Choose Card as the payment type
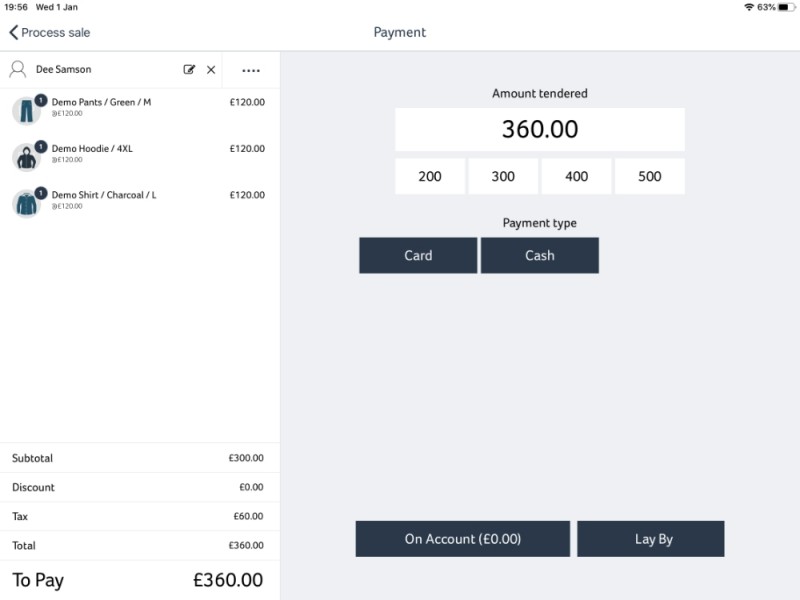This screenshot has width=800, height=600. tap(417, 255)
